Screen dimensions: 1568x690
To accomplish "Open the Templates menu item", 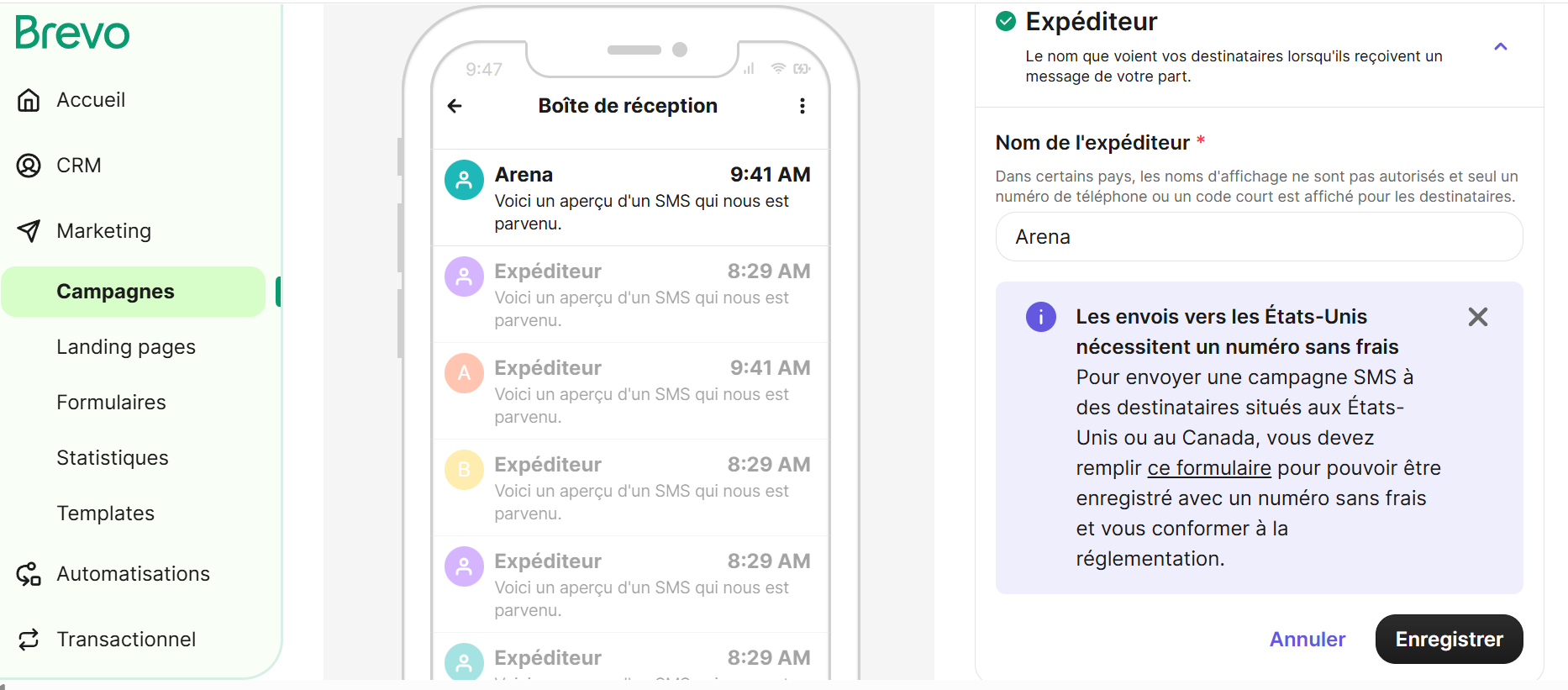I will point(106,514).
